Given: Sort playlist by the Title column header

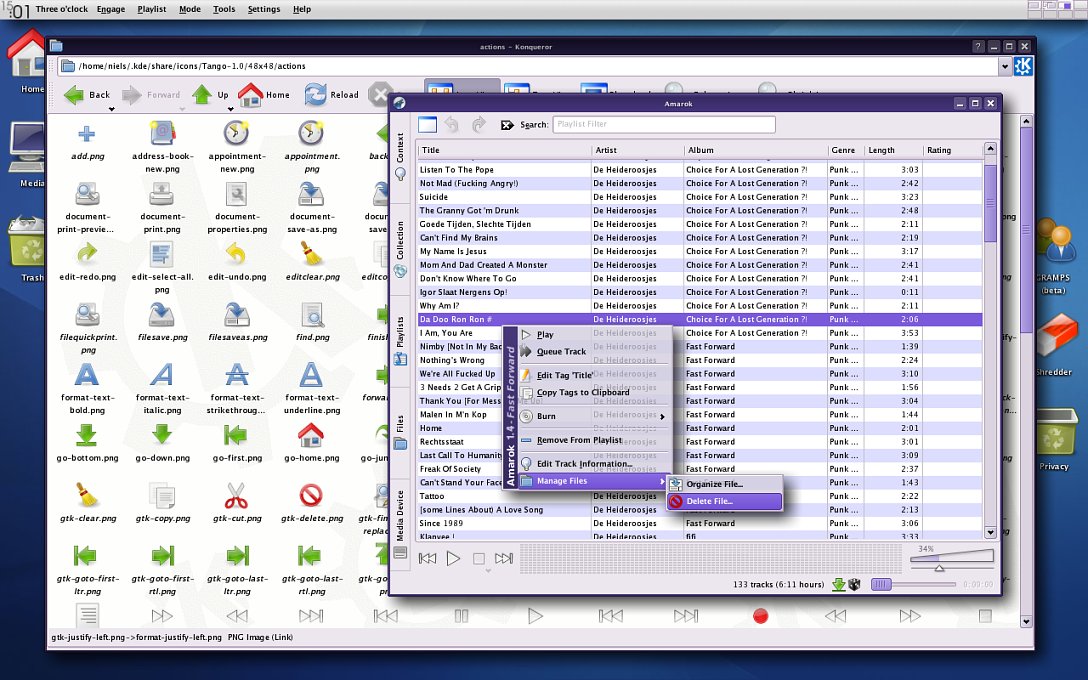Looking at the screenshot, I should [504, 150].
